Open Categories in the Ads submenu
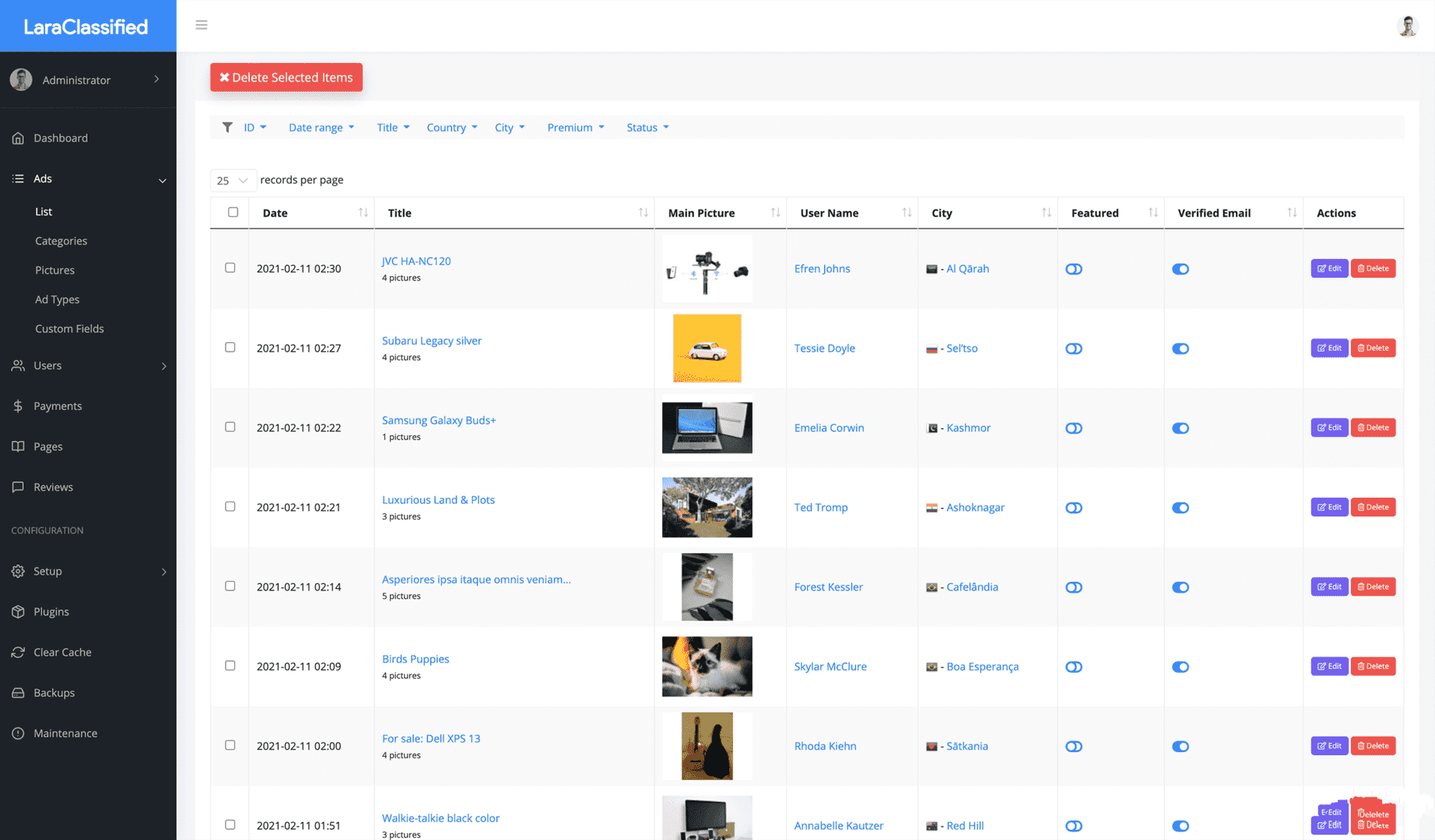 (x=61, y=241)
